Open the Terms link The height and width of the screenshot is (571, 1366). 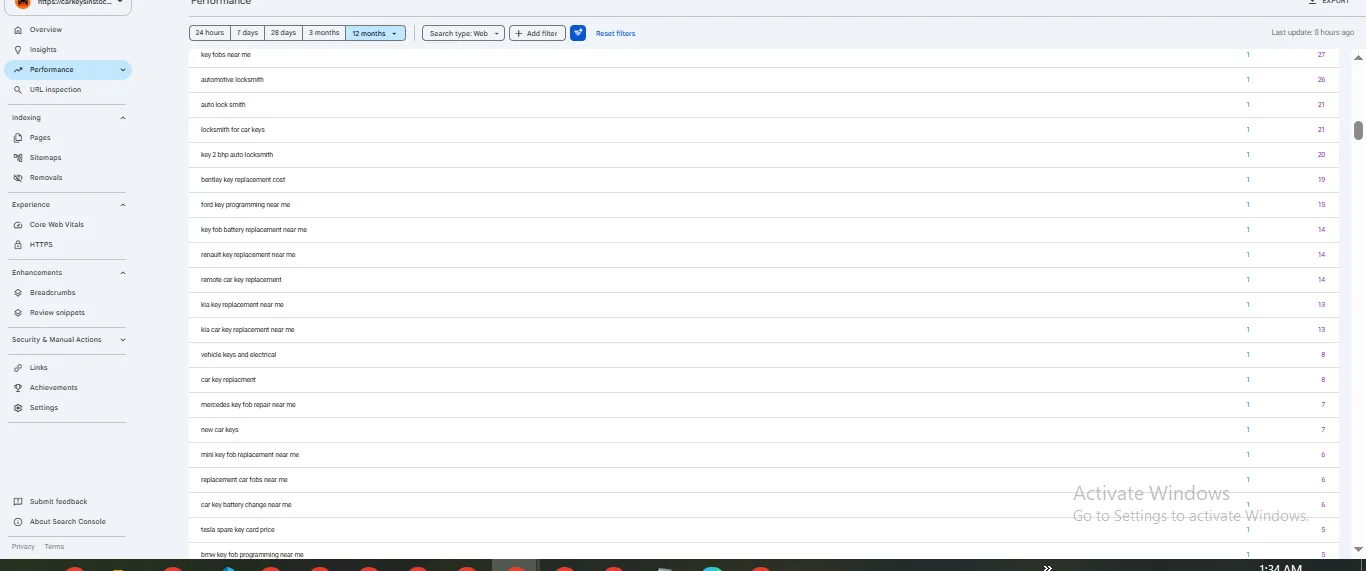pyautogui.click(x=54, y=547)
